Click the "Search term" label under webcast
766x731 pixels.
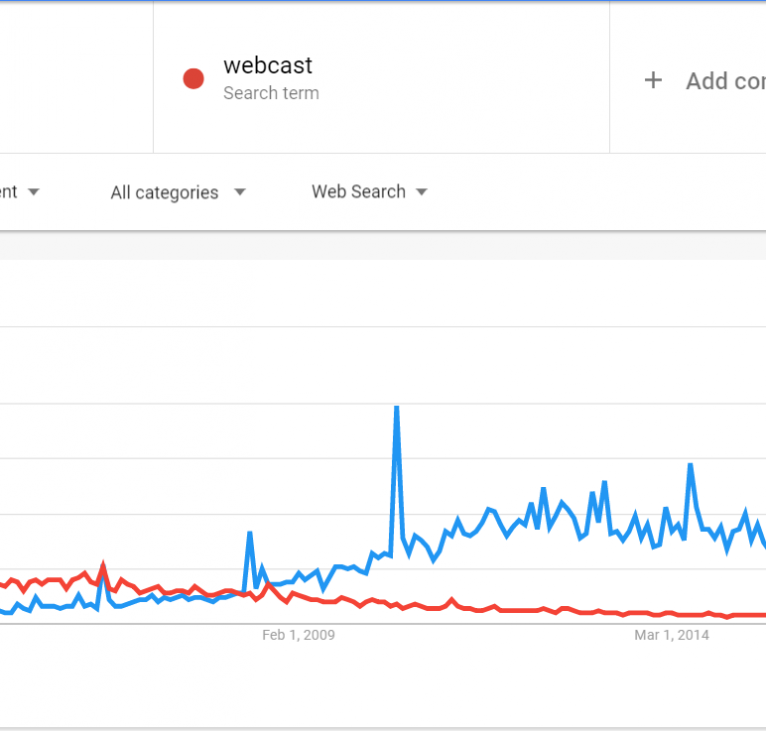(271, 93)
